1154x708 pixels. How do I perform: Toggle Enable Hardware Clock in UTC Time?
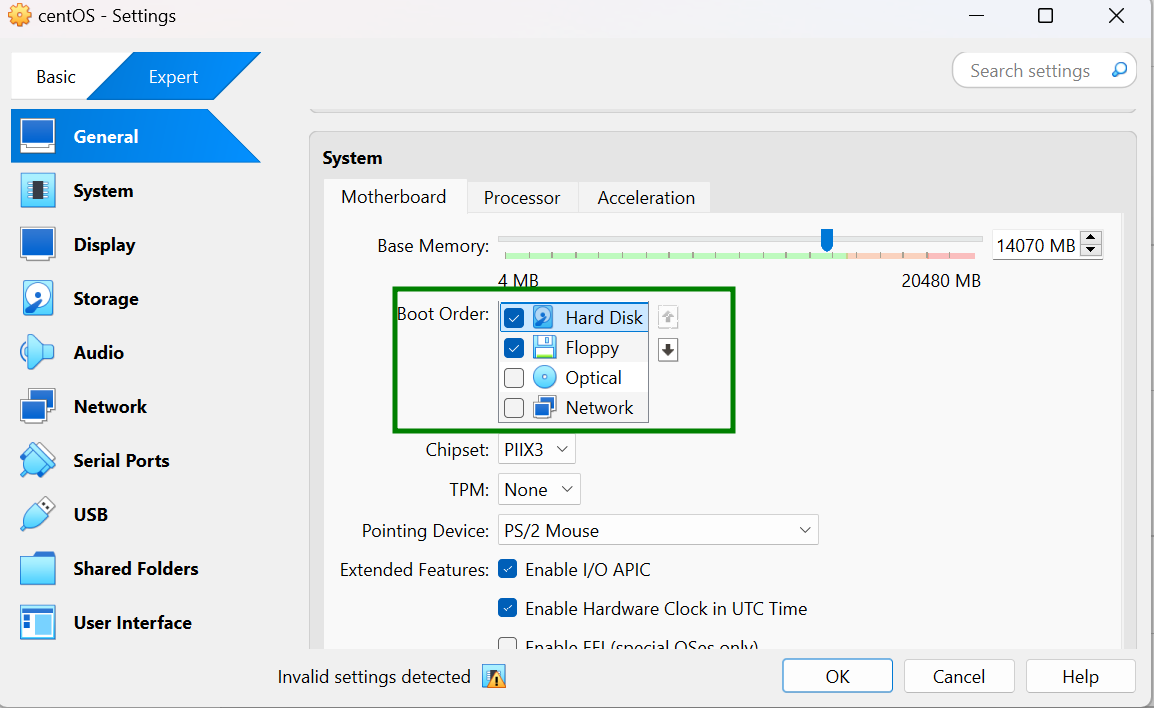tap(507, 608)
